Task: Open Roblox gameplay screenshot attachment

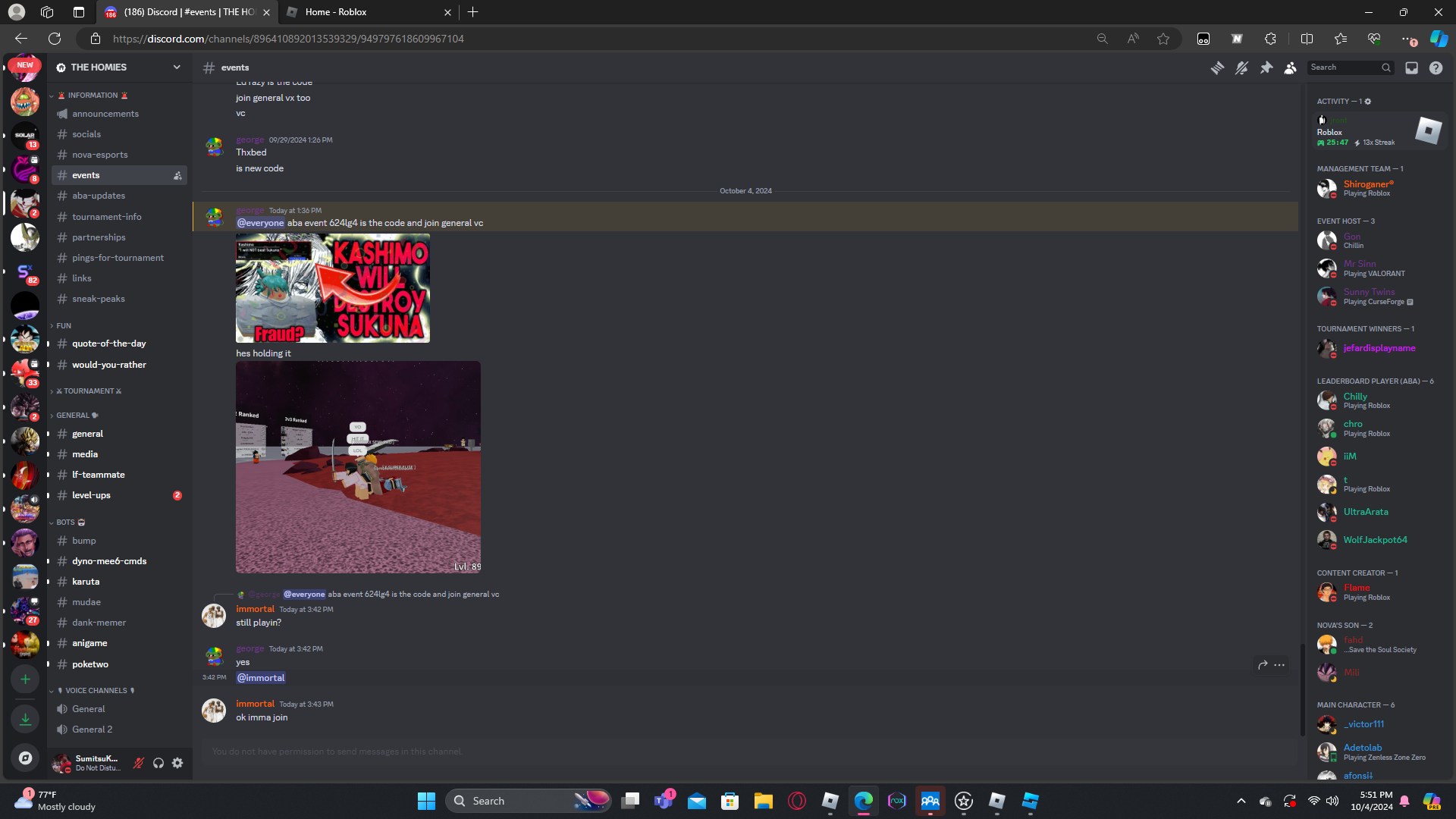Action: pyautogui.click(x=358, y=467)
